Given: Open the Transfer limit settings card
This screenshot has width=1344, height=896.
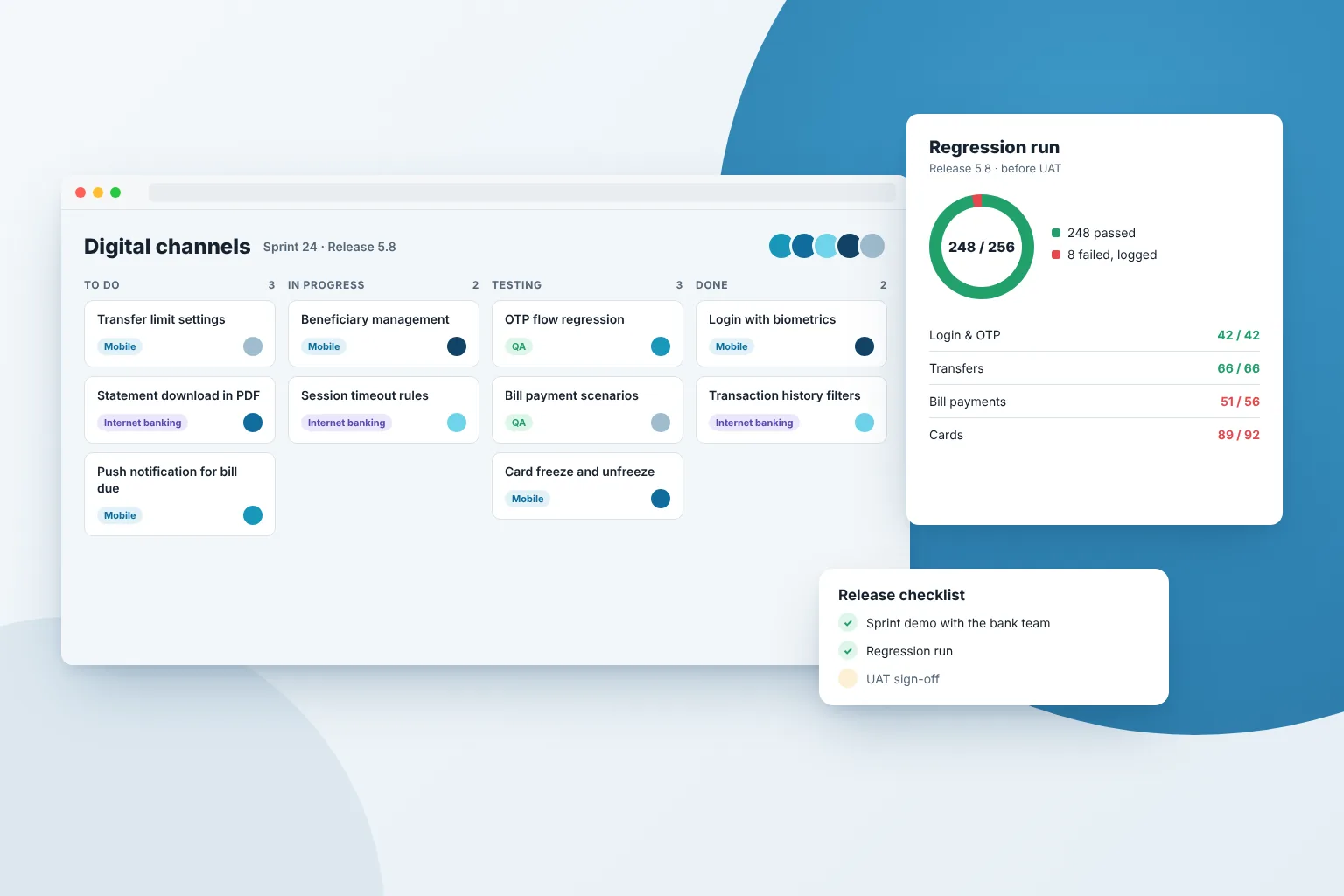Looking at the screenshot, I should coord(179,333).
